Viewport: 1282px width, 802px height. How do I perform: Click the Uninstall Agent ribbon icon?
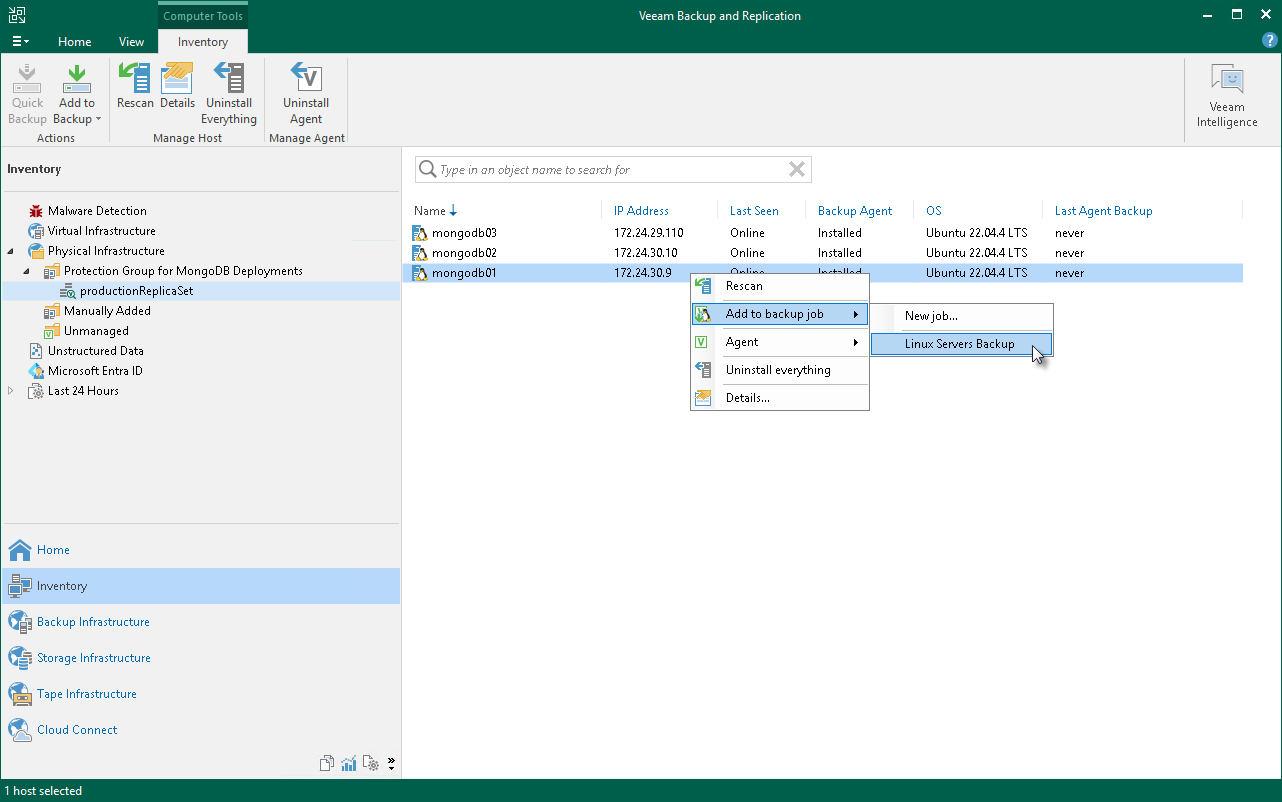tap(306, 94)
